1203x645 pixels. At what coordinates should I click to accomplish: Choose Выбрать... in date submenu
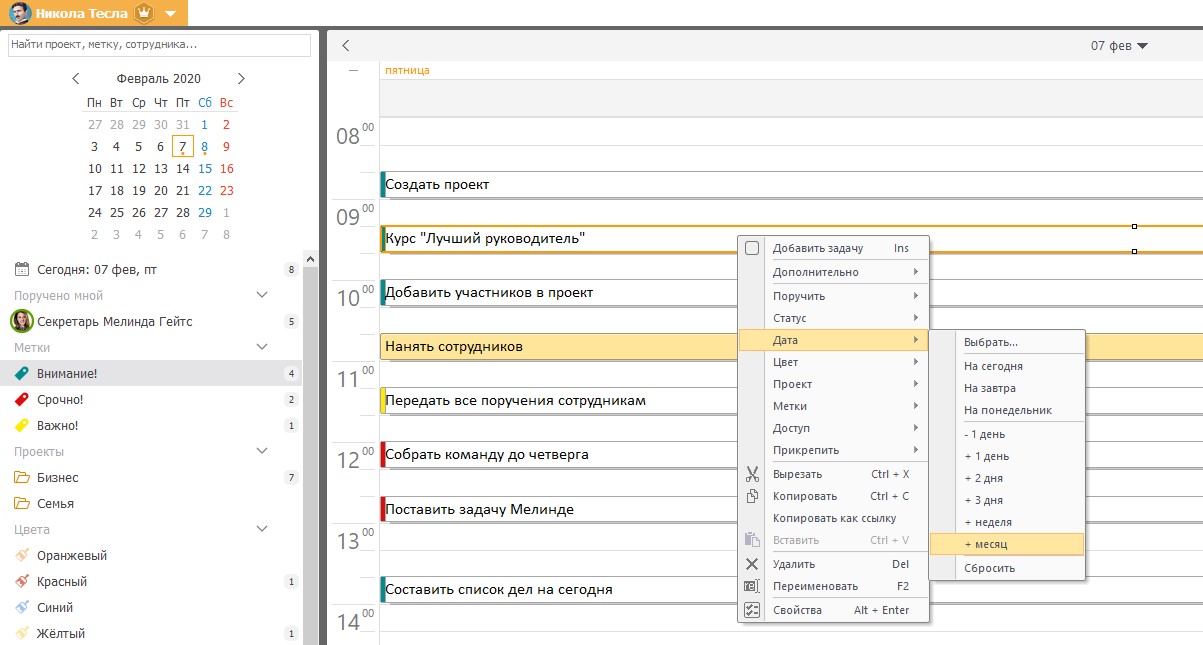(x=1007, y=342)
